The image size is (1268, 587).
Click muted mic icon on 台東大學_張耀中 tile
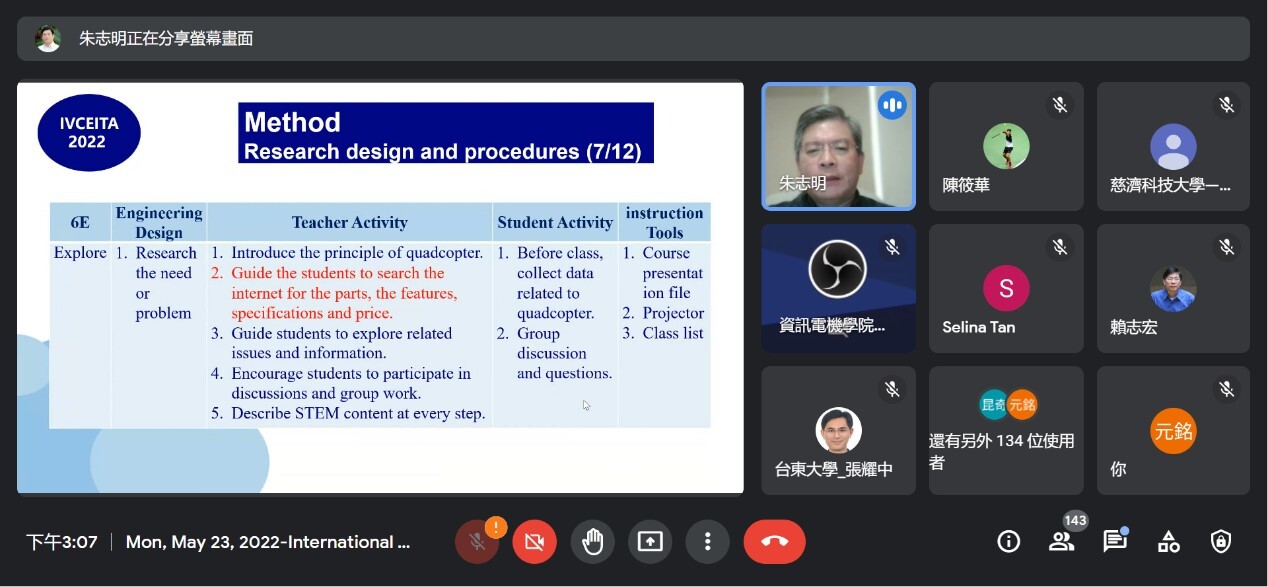(892, 389)
